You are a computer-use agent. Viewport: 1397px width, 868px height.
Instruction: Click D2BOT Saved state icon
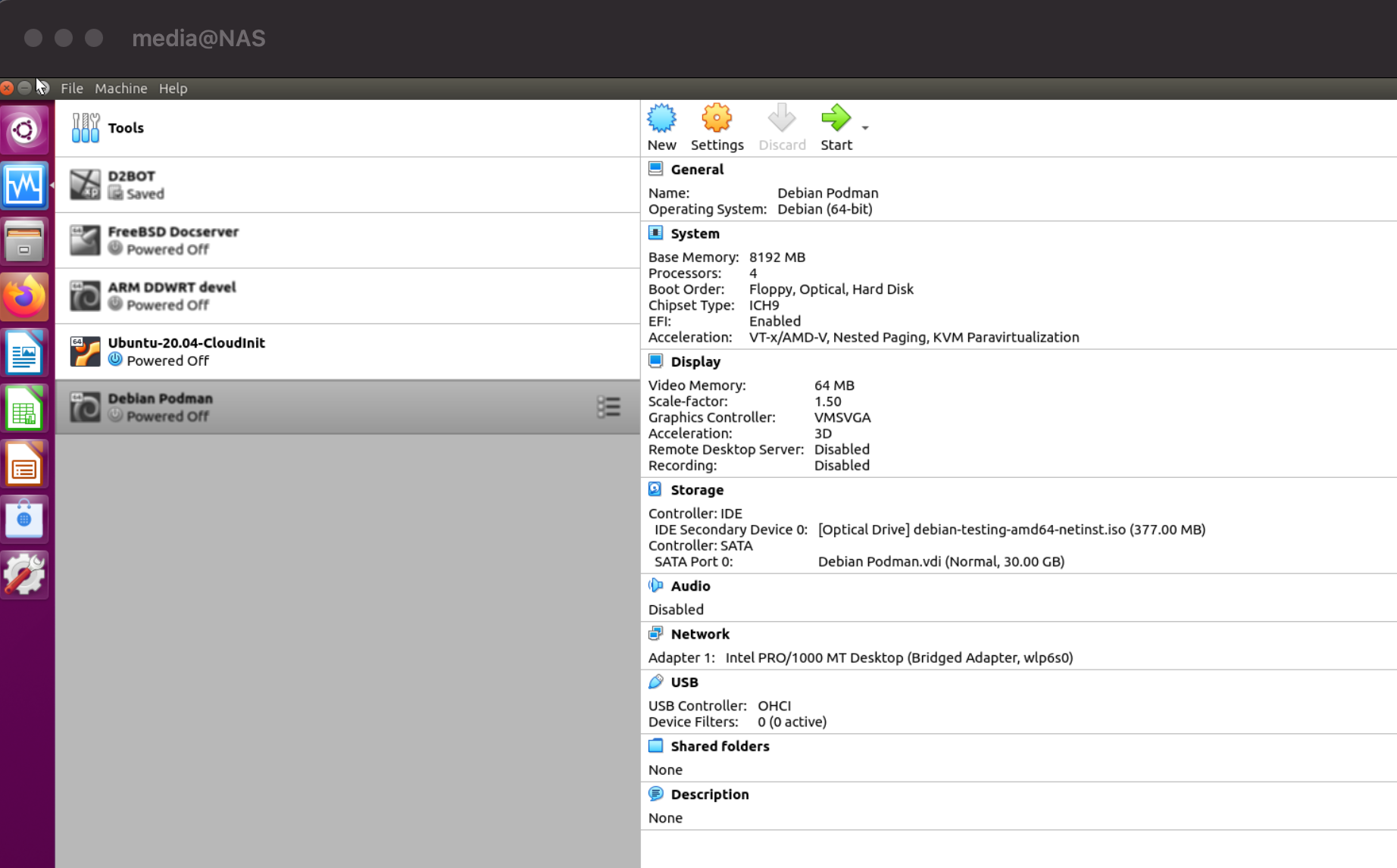point(115,193)
